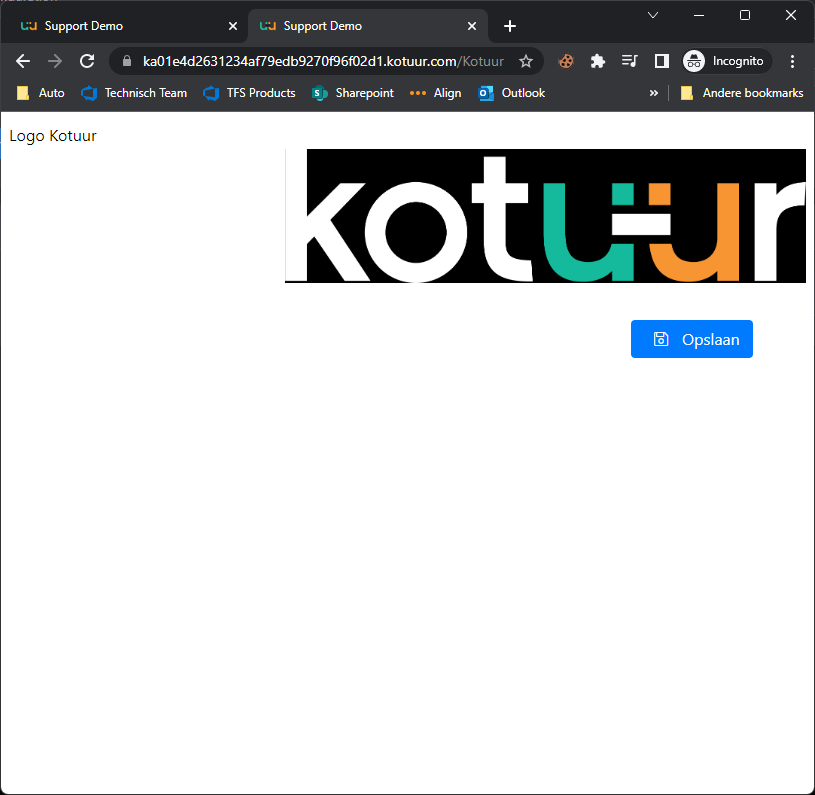
Task: Open the Sharepoint bookmark
Action: pyautogui.click(x=352, y=93)
